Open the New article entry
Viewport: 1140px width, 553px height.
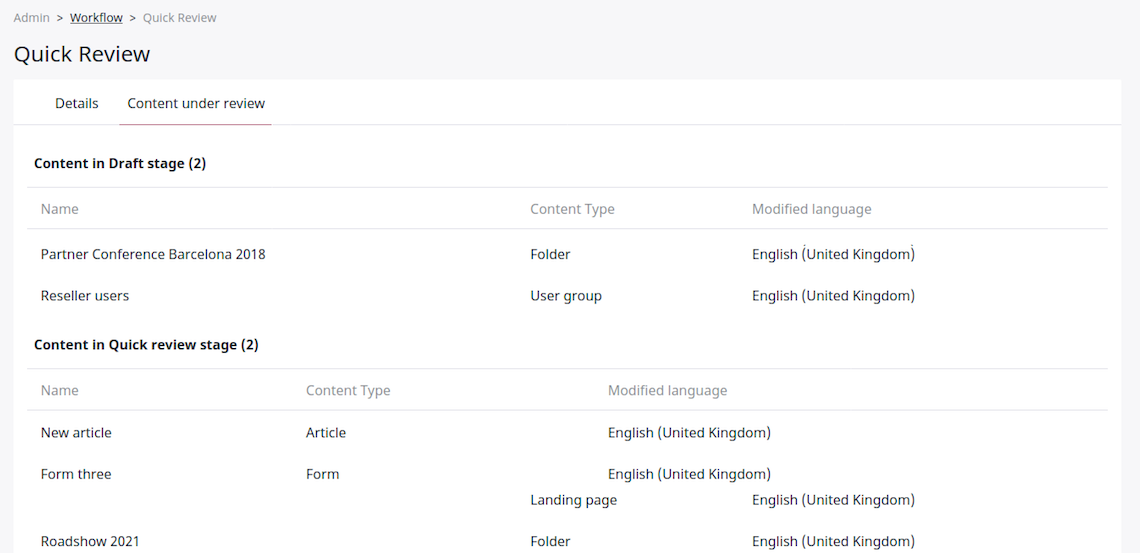(x=76, y=432)
